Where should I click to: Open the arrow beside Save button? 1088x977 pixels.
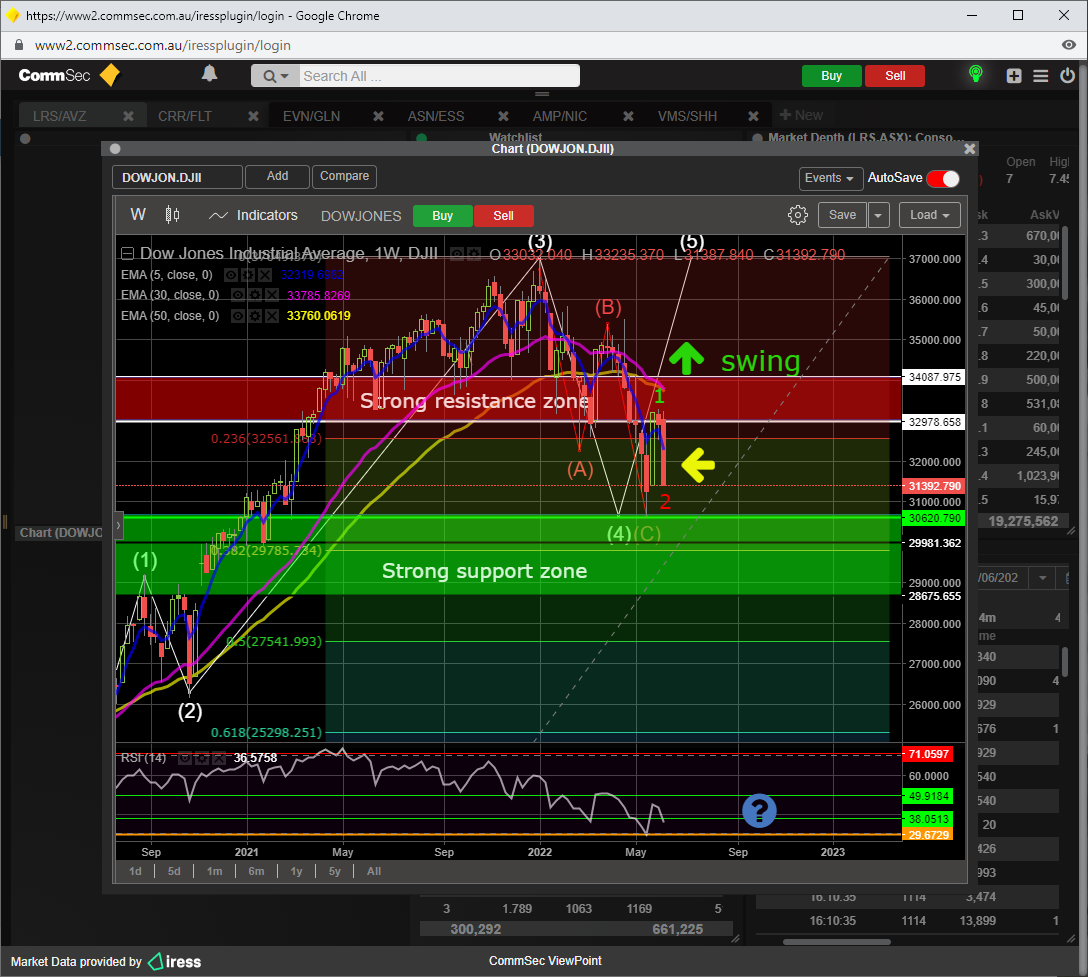(x=878, y=215)
